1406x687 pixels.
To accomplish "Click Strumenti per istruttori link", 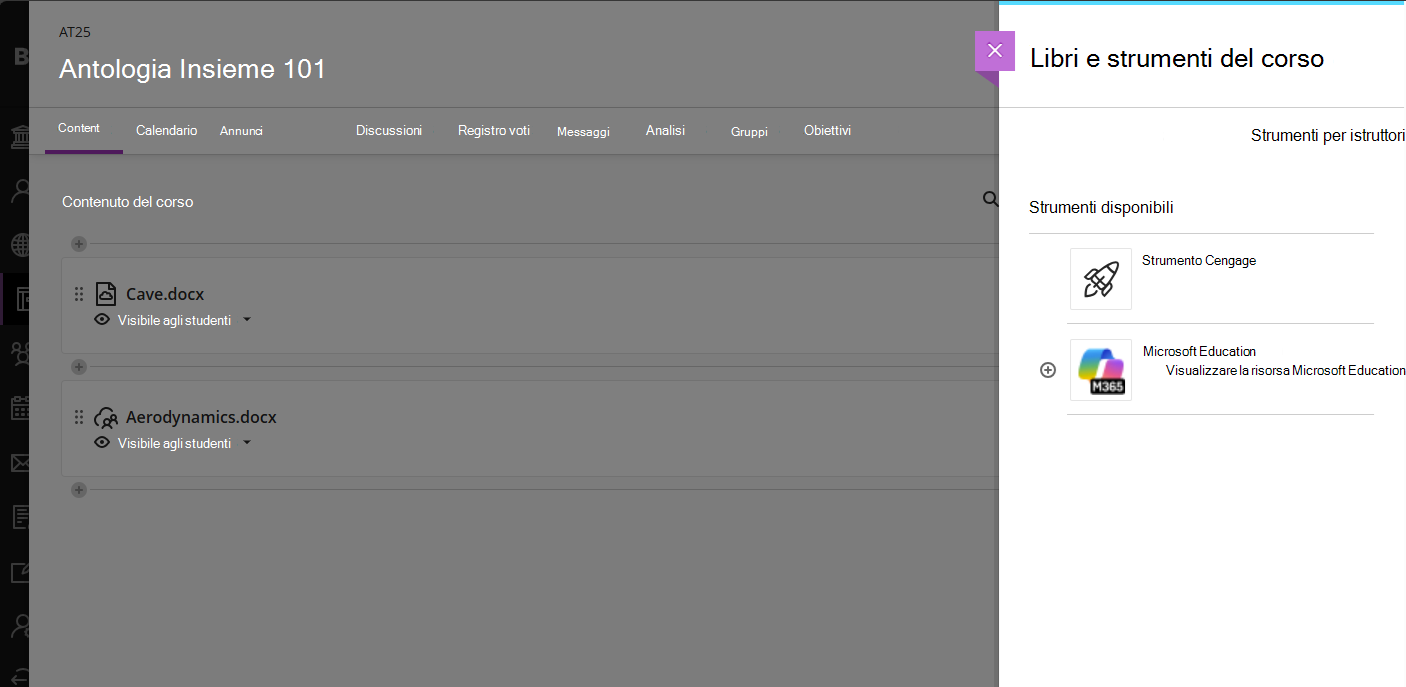I will coord(1328,135).
